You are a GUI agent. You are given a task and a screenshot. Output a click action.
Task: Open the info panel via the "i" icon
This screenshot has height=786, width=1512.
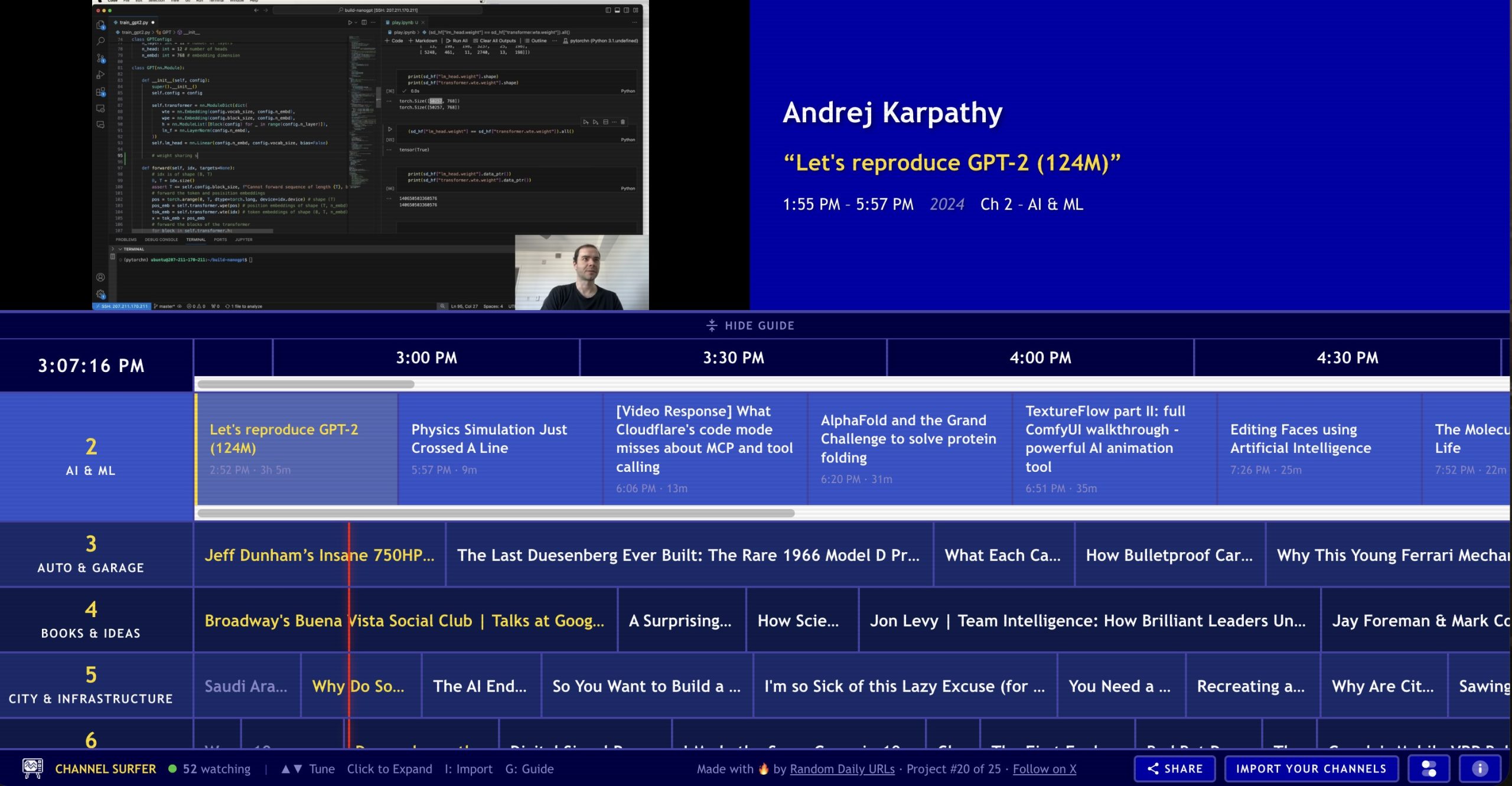[1479, 768]
